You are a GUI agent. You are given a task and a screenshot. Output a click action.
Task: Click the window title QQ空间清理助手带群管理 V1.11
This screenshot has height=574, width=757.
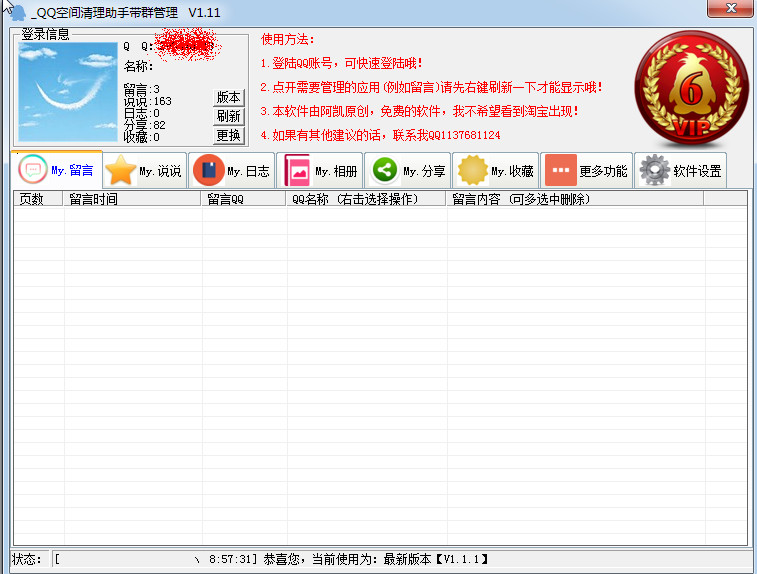tap(126, 13)
